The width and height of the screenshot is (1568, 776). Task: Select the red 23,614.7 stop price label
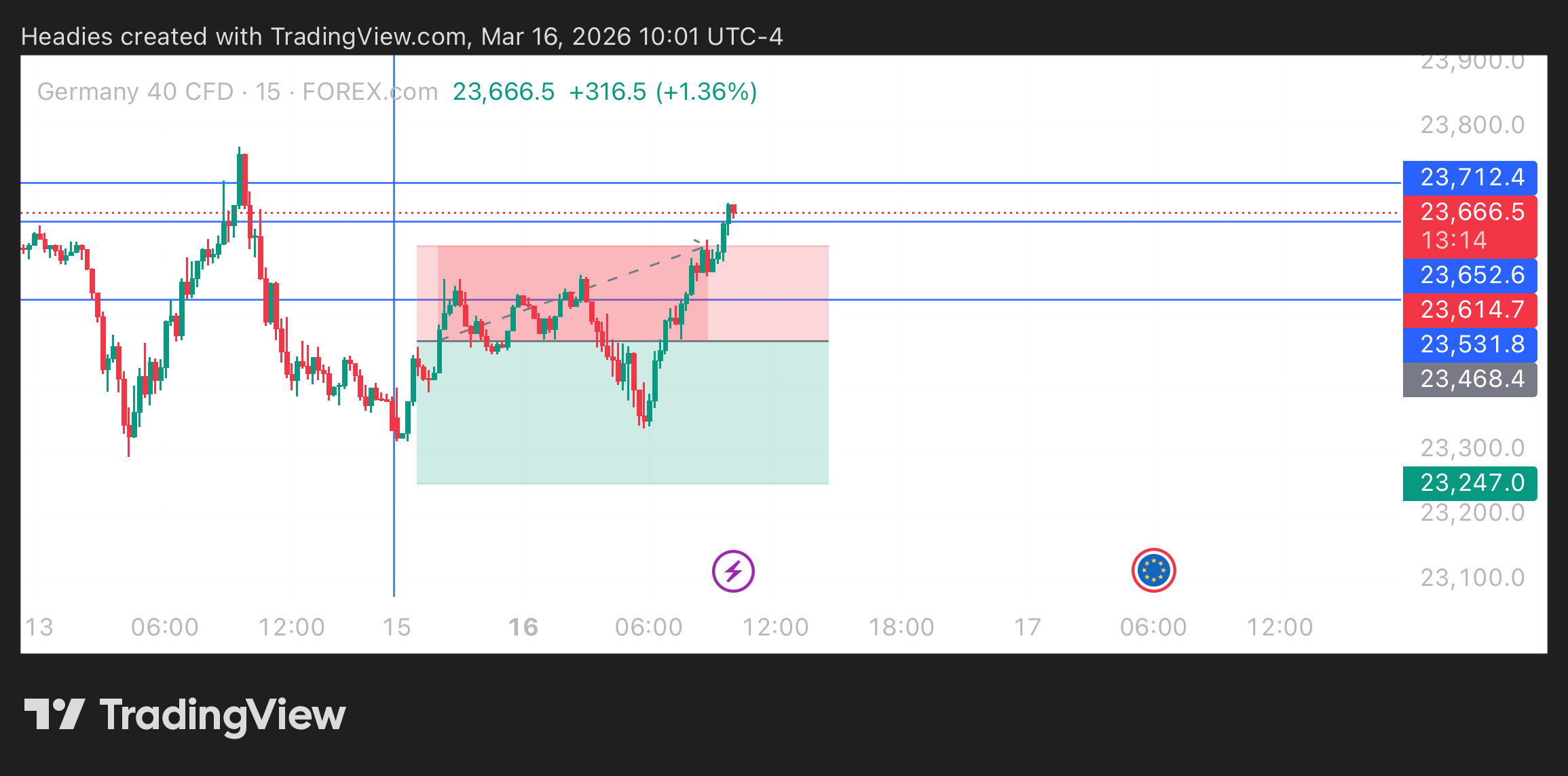(x=1470, y=310)
